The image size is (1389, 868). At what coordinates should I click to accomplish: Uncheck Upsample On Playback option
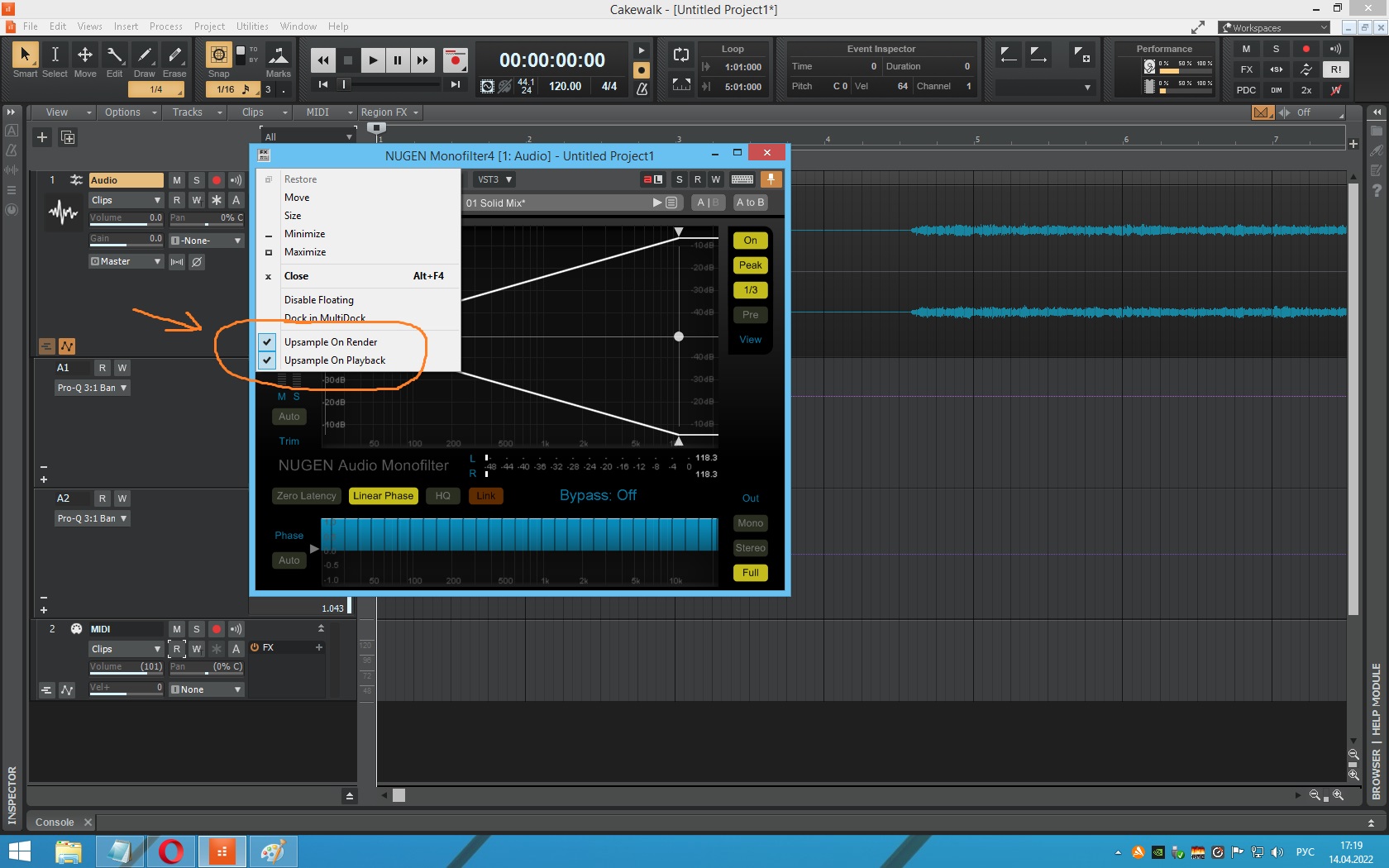coord(335,360)
